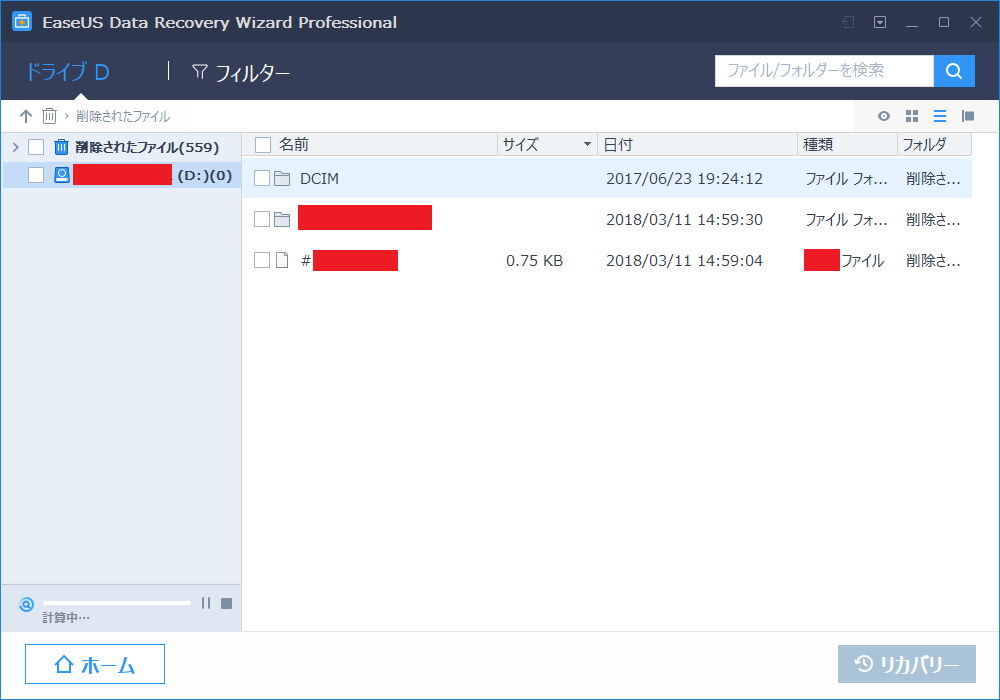Expand the 削除されたファイル(559) tree node
Viewport: 1000px width, 700px height.
coord(16,147)
